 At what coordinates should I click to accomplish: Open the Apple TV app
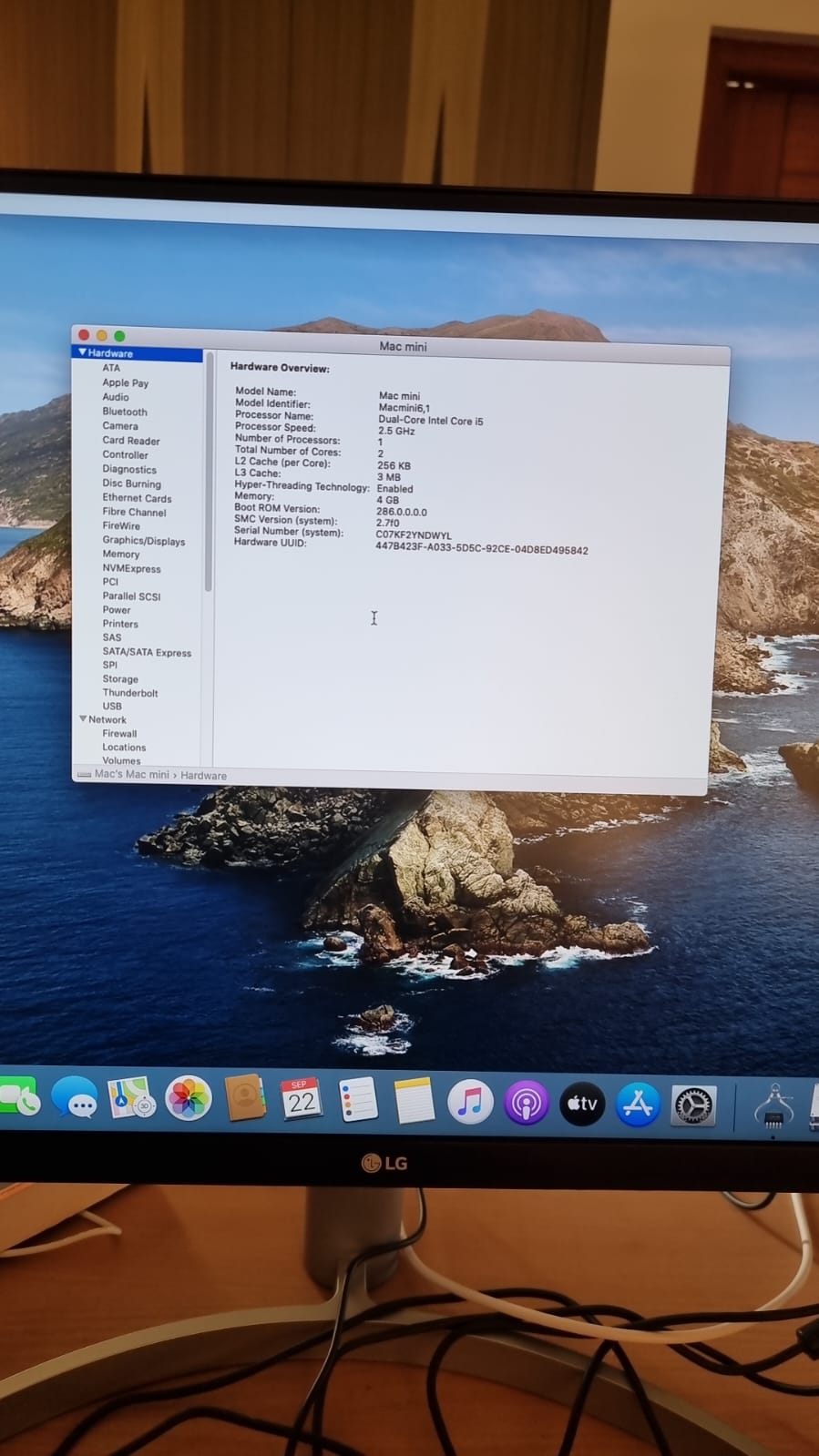coord(582,1105)
